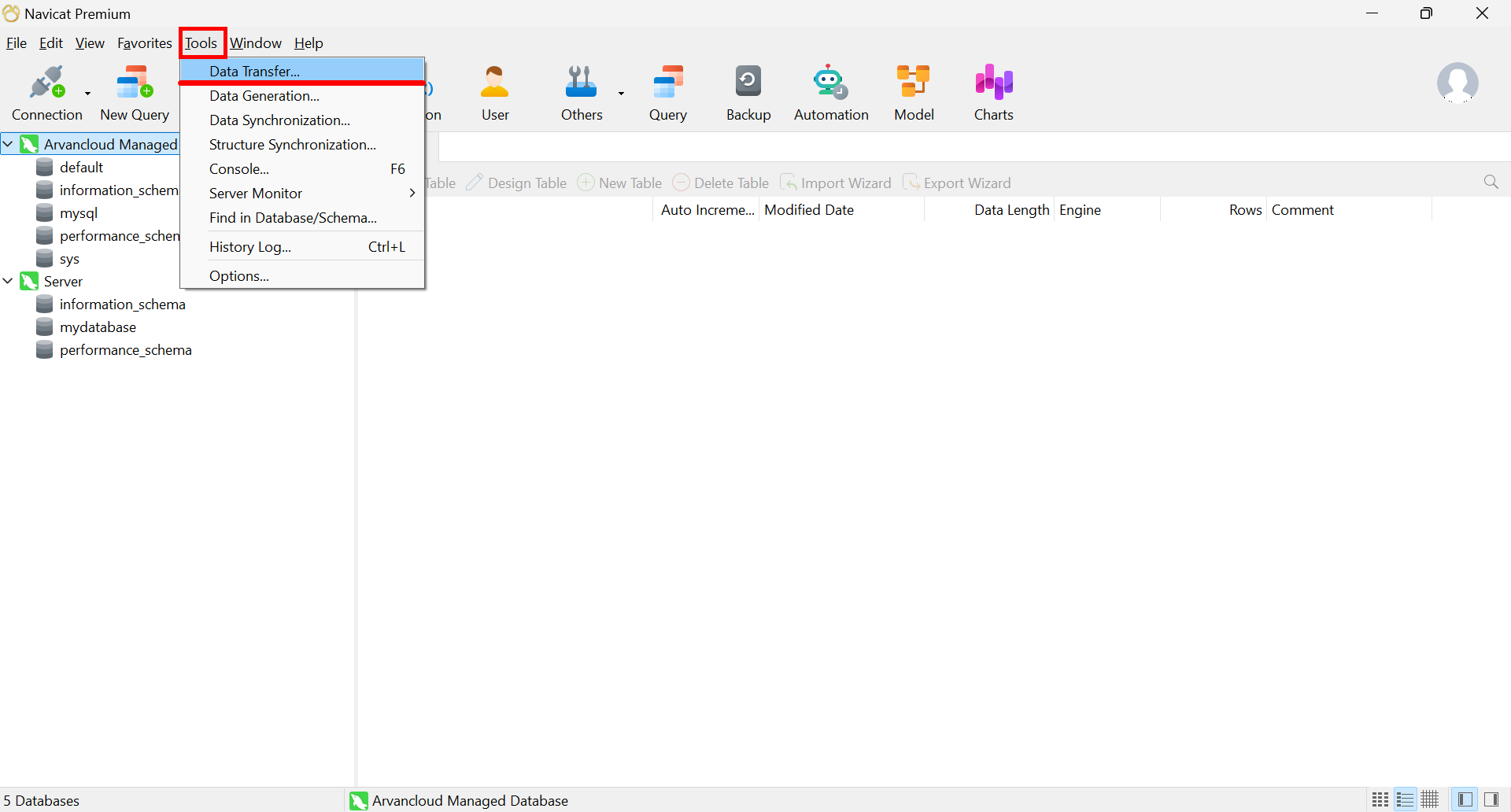Choose Data Transfer from Tools menu
This screenshot has height=812, width=1511.
pos(254,71)
